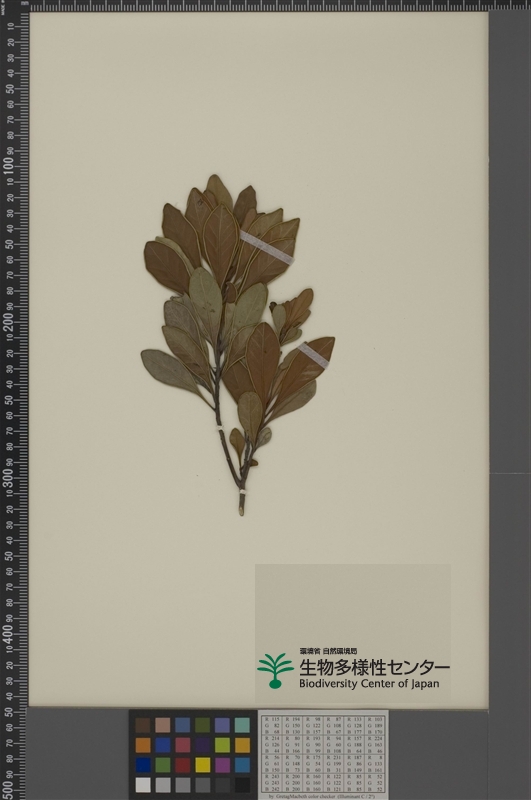The height and width of the screenshot is (800, 531).
Task: Click the 'GretagMacbeth color checker' caption
Action: [323, 796]
